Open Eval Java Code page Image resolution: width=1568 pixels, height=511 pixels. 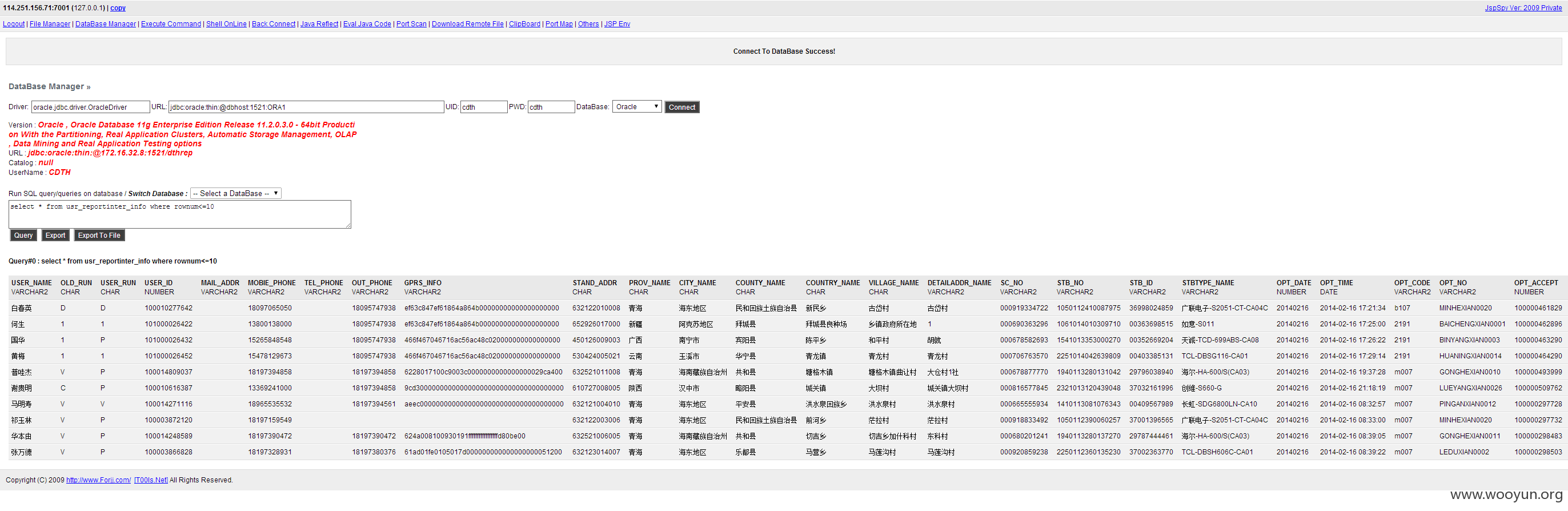367,24
